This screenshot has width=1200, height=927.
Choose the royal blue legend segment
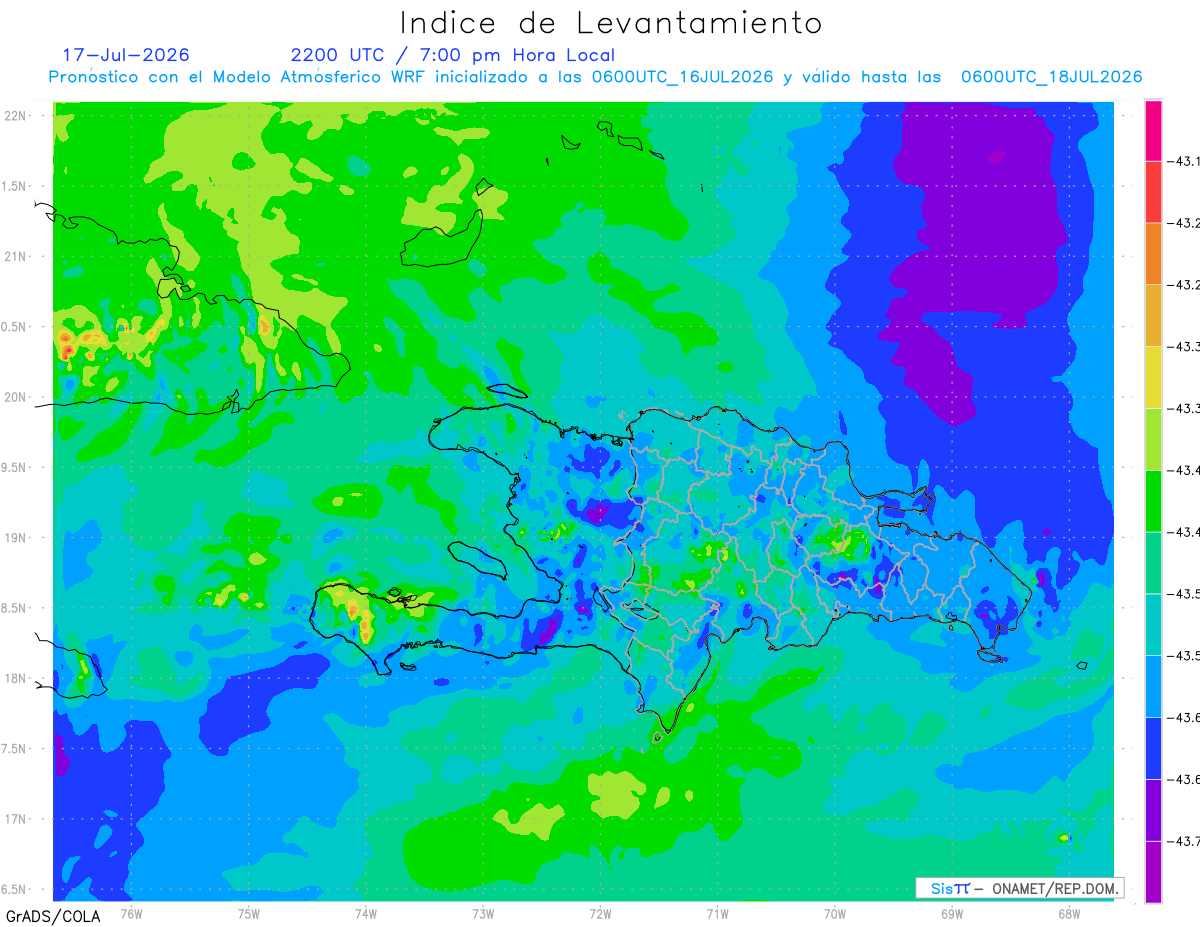[1153, 748]
